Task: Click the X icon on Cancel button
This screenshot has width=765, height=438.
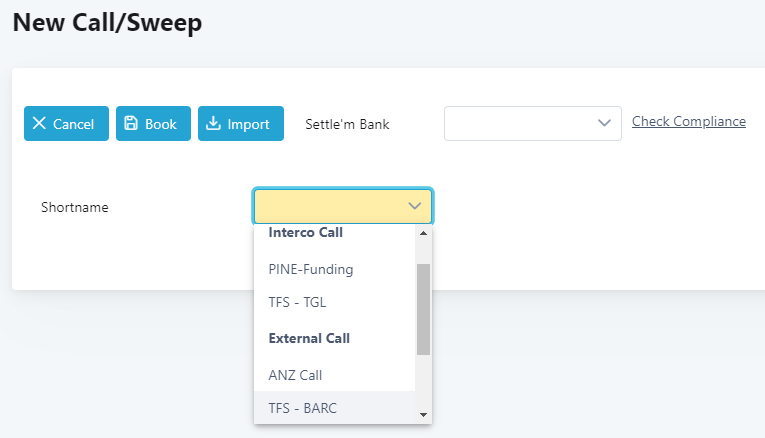Action: pos(39,124)
